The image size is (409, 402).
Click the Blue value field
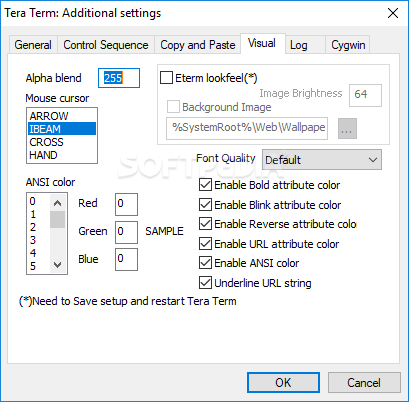point(126,259)
